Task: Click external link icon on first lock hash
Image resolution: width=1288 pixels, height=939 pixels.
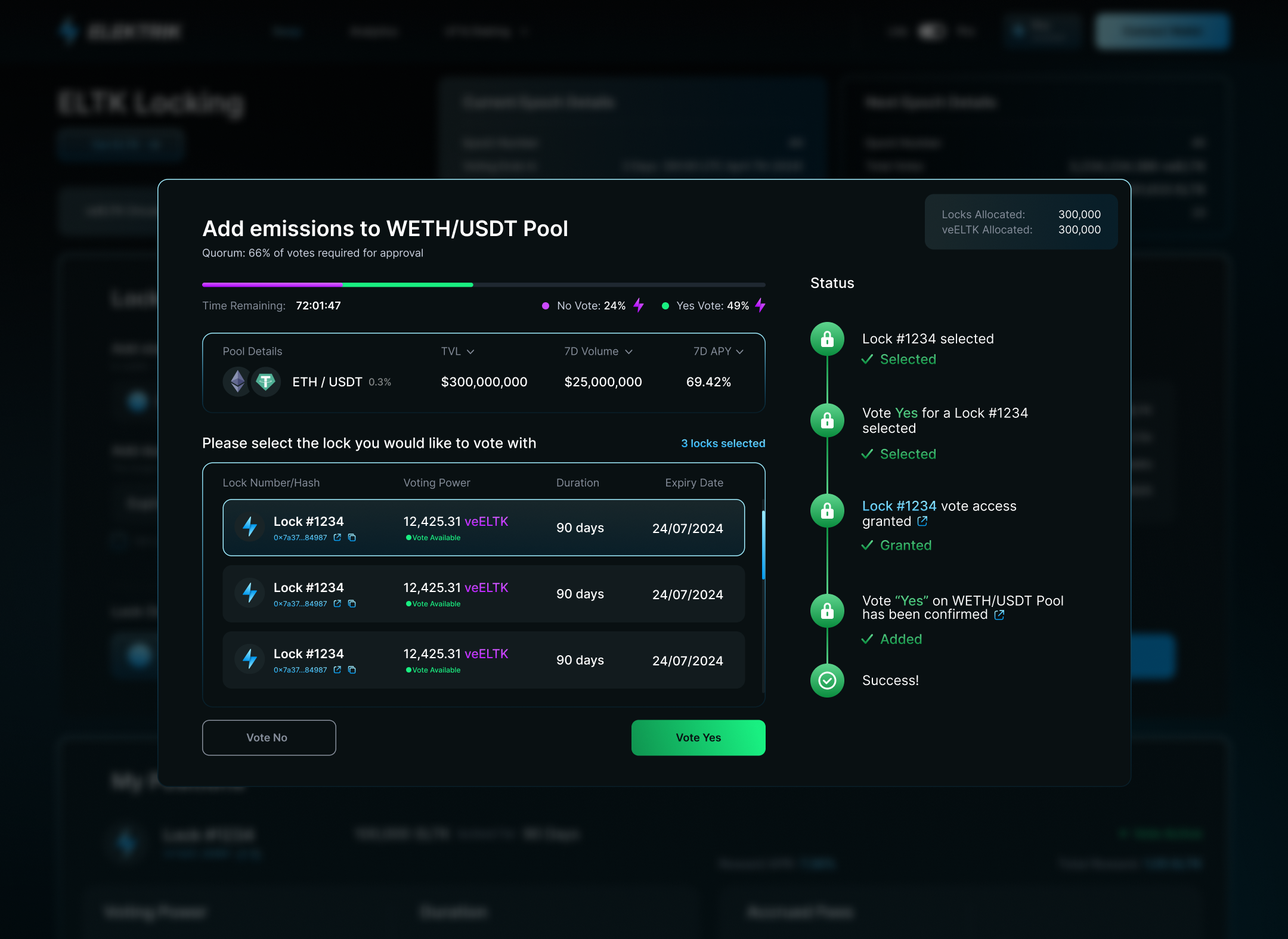Action: pyautogui.click(x=338, y=537)
